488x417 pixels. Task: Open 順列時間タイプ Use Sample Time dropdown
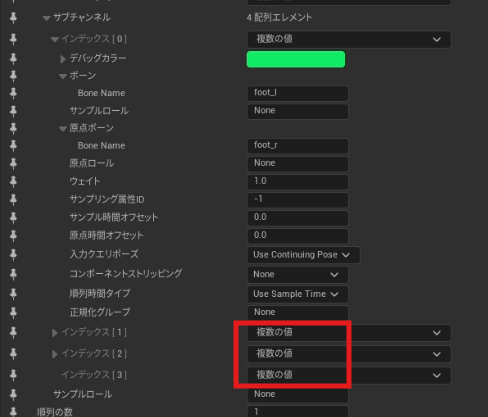coord(298,294)
